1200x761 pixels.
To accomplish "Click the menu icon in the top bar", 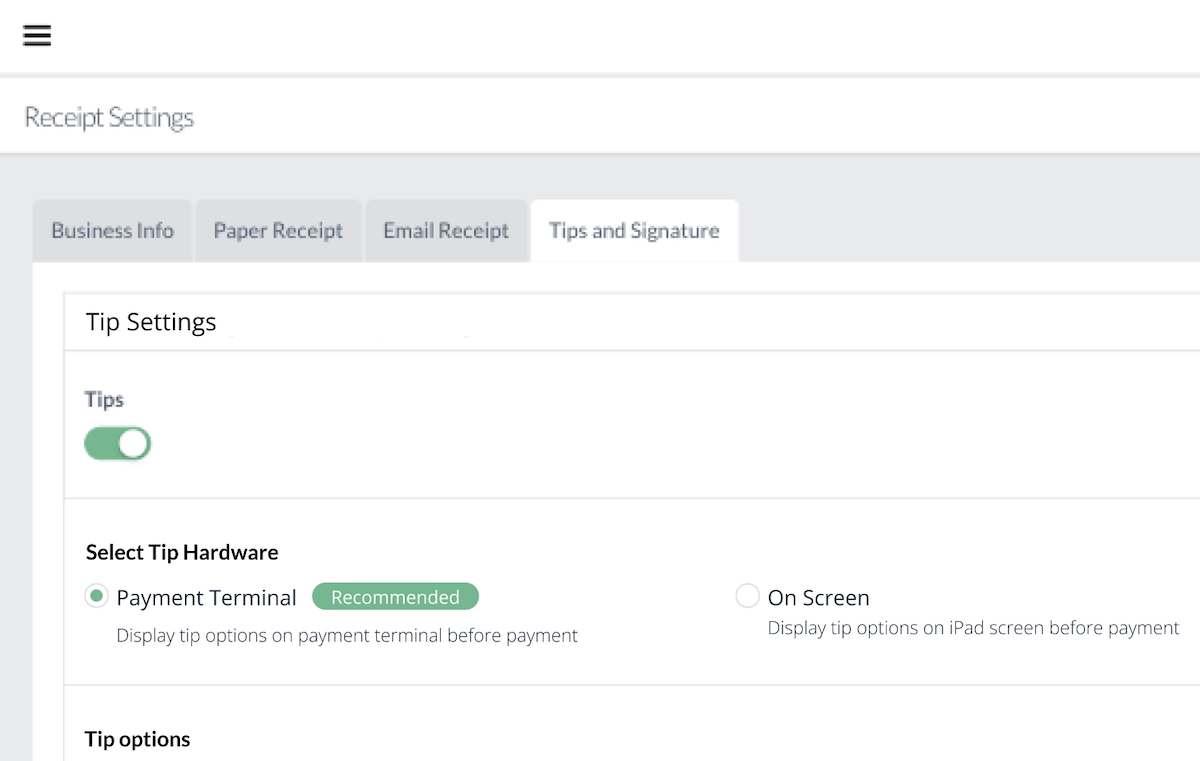I will pyautogui.click(x=37, y=35).
